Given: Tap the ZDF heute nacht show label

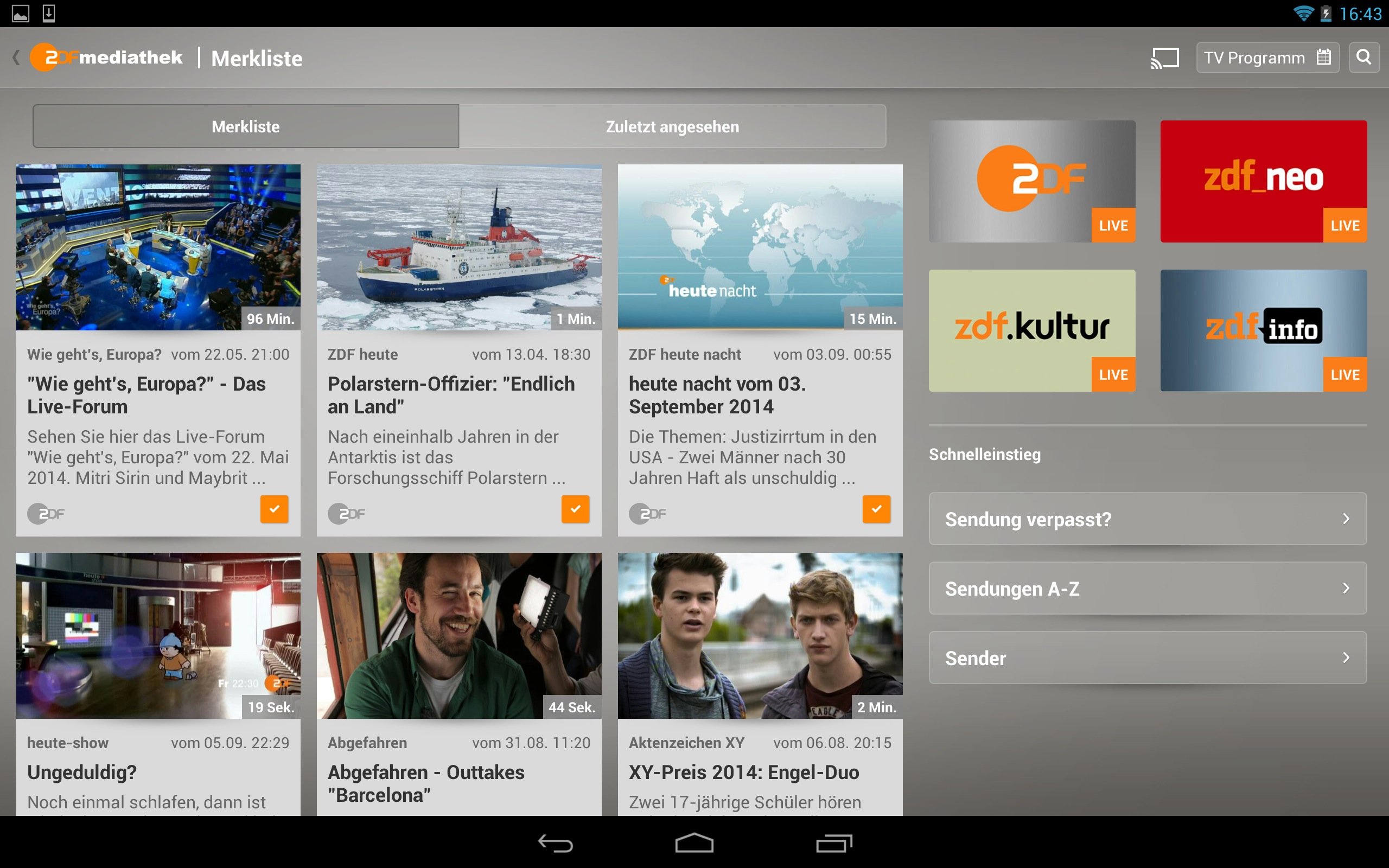Looking at the screenshot, I should click(x=685, y=354).
